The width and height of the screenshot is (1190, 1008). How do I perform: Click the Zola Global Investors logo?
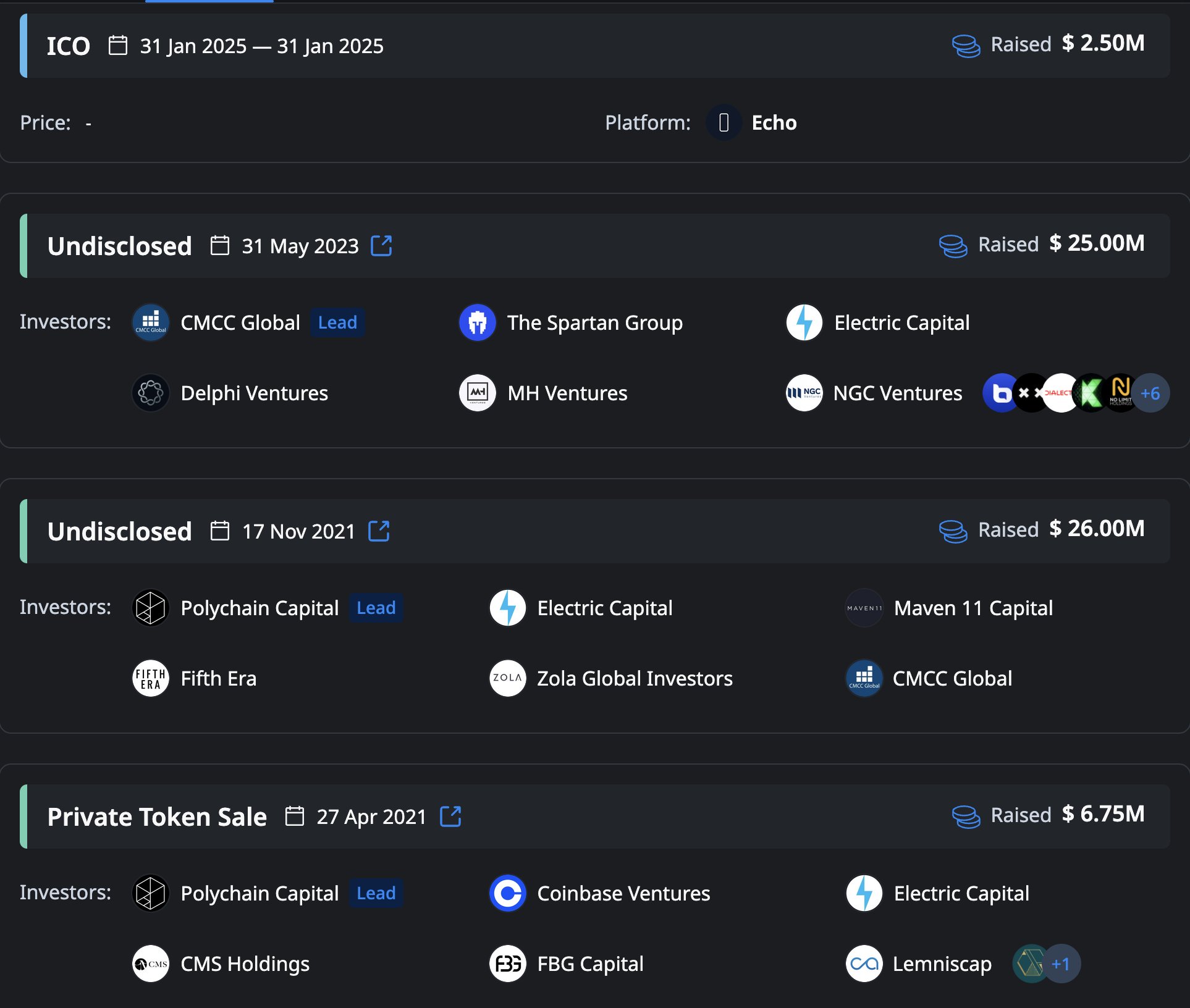[x=508, y=678]
